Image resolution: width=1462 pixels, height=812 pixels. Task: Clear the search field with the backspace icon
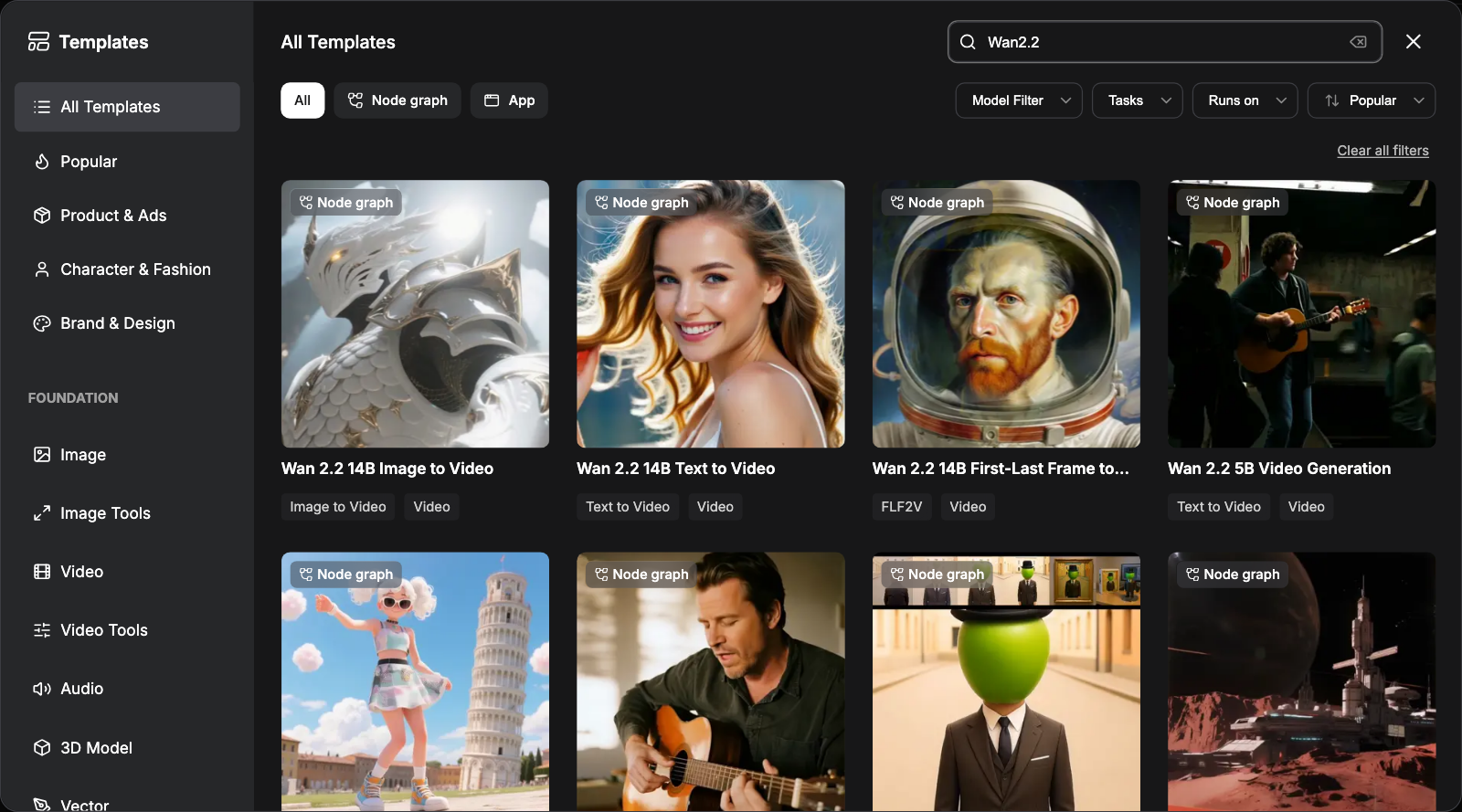coord(1358,42)
